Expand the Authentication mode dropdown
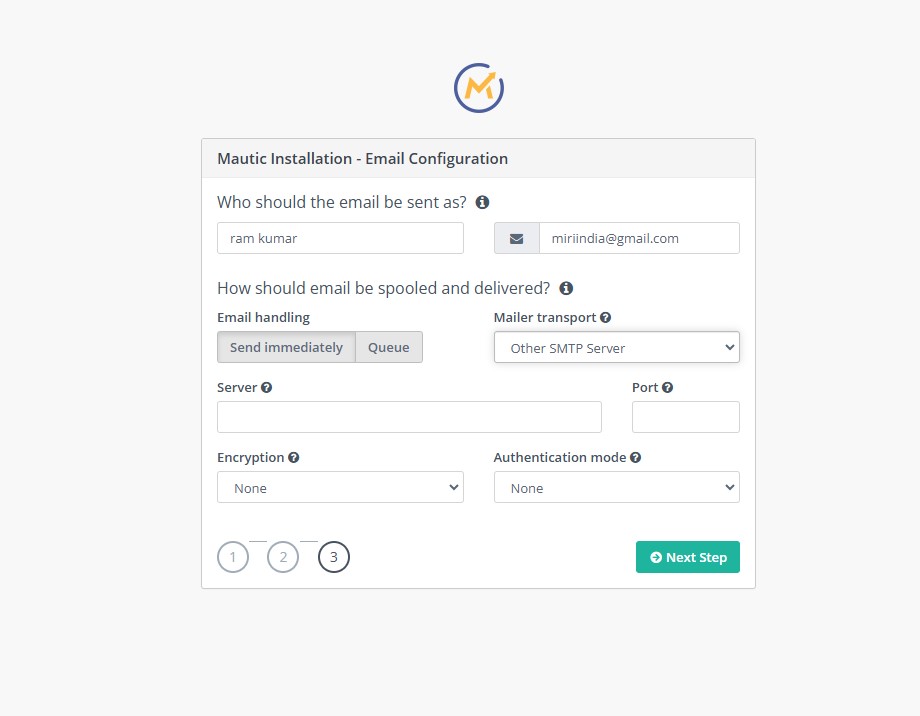 click(x=617, y=487)
